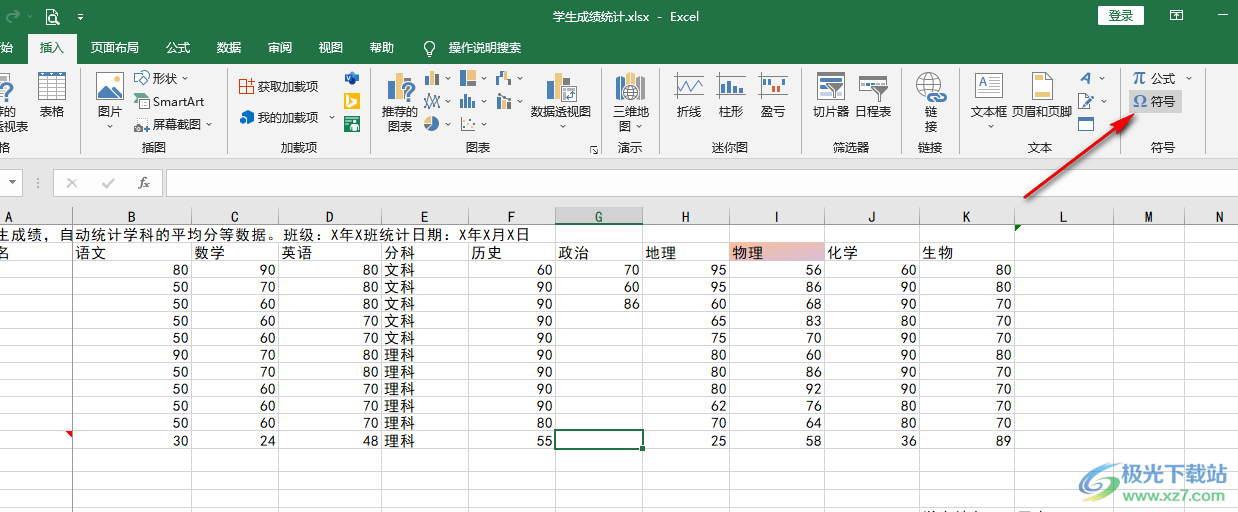Screen dimensions: 1238x512
Task: Select the 物理 header cell
Action: click(777, 253)
